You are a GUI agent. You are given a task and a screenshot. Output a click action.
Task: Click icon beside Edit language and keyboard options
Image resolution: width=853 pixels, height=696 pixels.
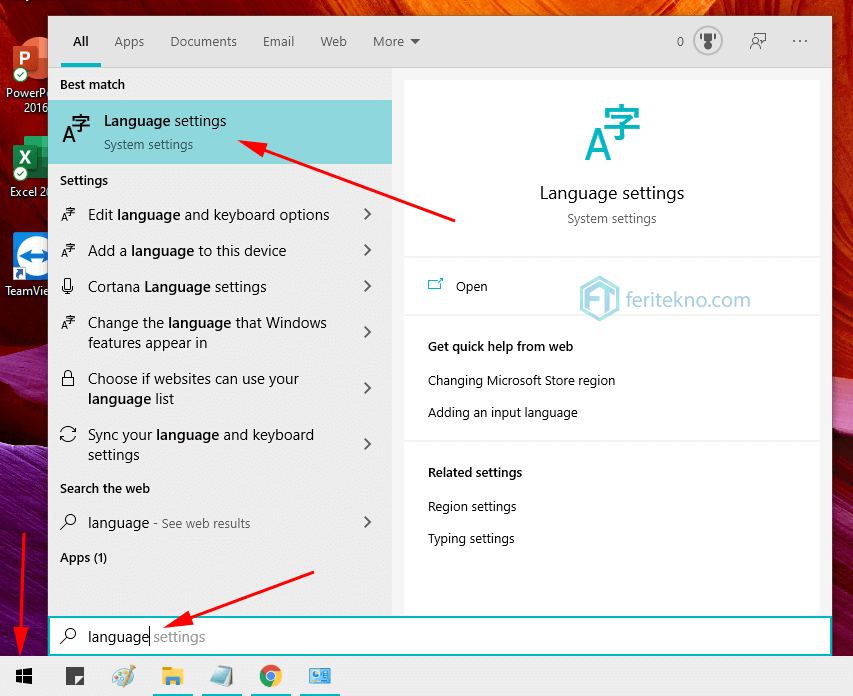(x=68, y=214)
